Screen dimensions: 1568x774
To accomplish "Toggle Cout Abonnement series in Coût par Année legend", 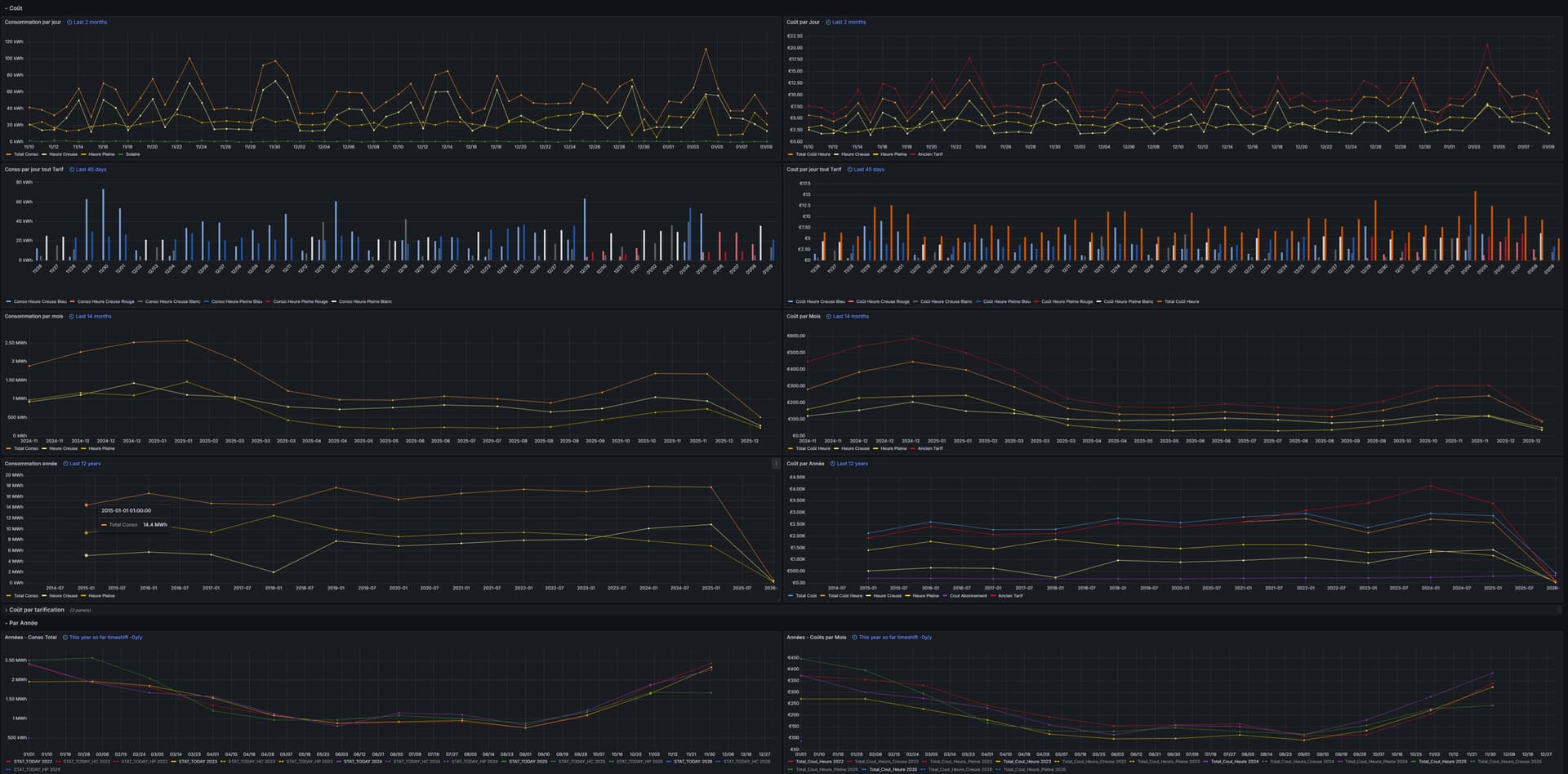I will (968, 596).
